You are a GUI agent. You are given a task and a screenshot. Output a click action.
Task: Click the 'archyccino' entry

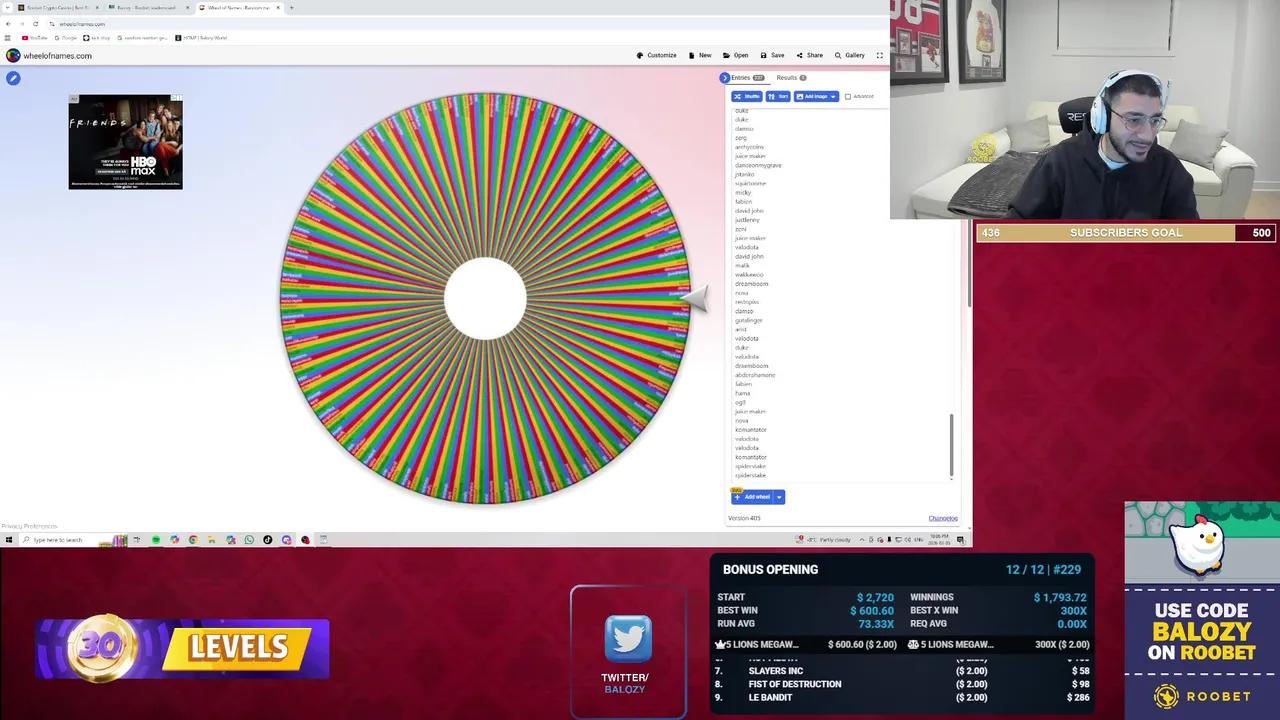point(750,147)
